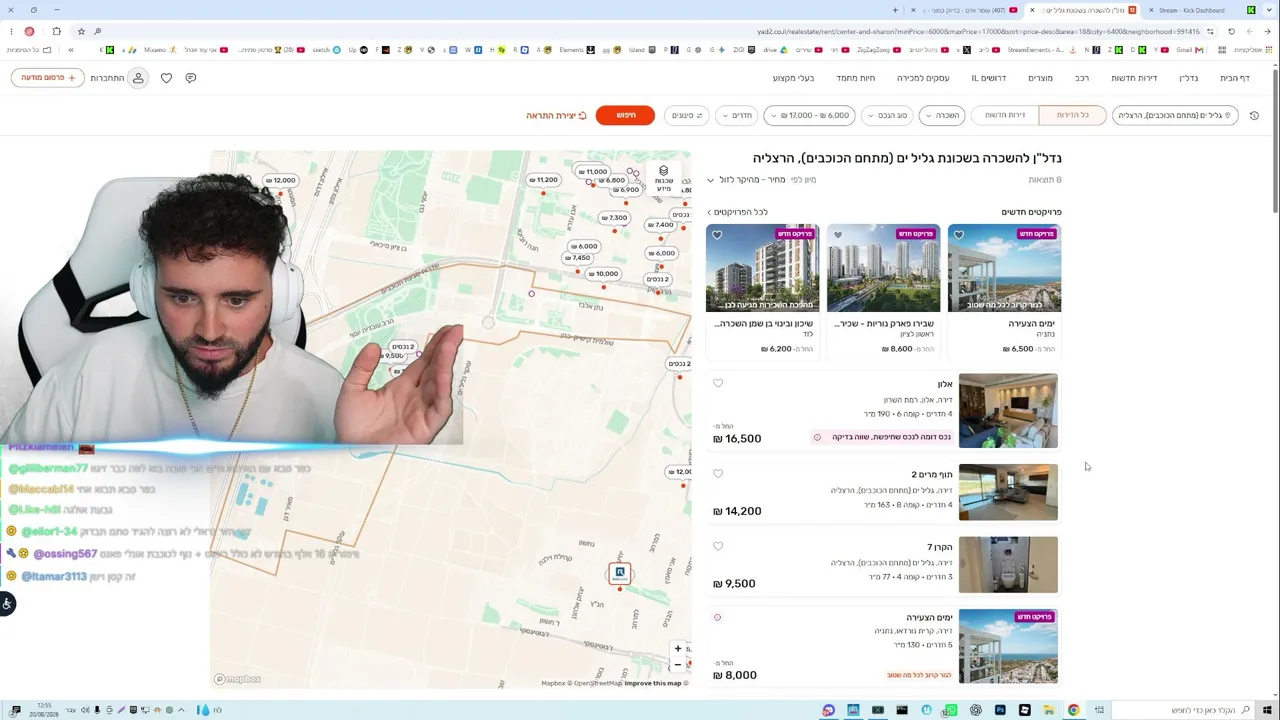The image size is (1280, 720).
Task: Zoom out on the map
Action: pyautogui.click(x=678, y=664)
